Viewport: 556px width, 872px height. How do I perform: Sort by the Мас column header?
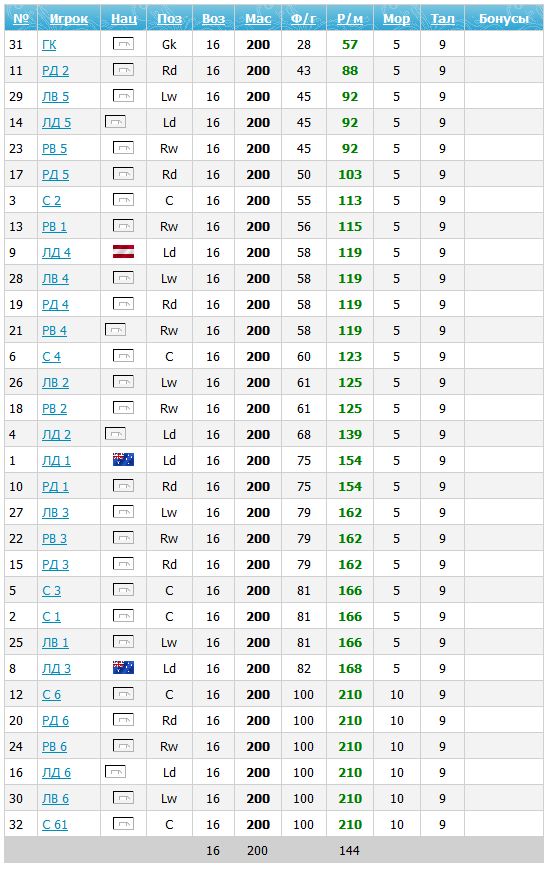258,18
